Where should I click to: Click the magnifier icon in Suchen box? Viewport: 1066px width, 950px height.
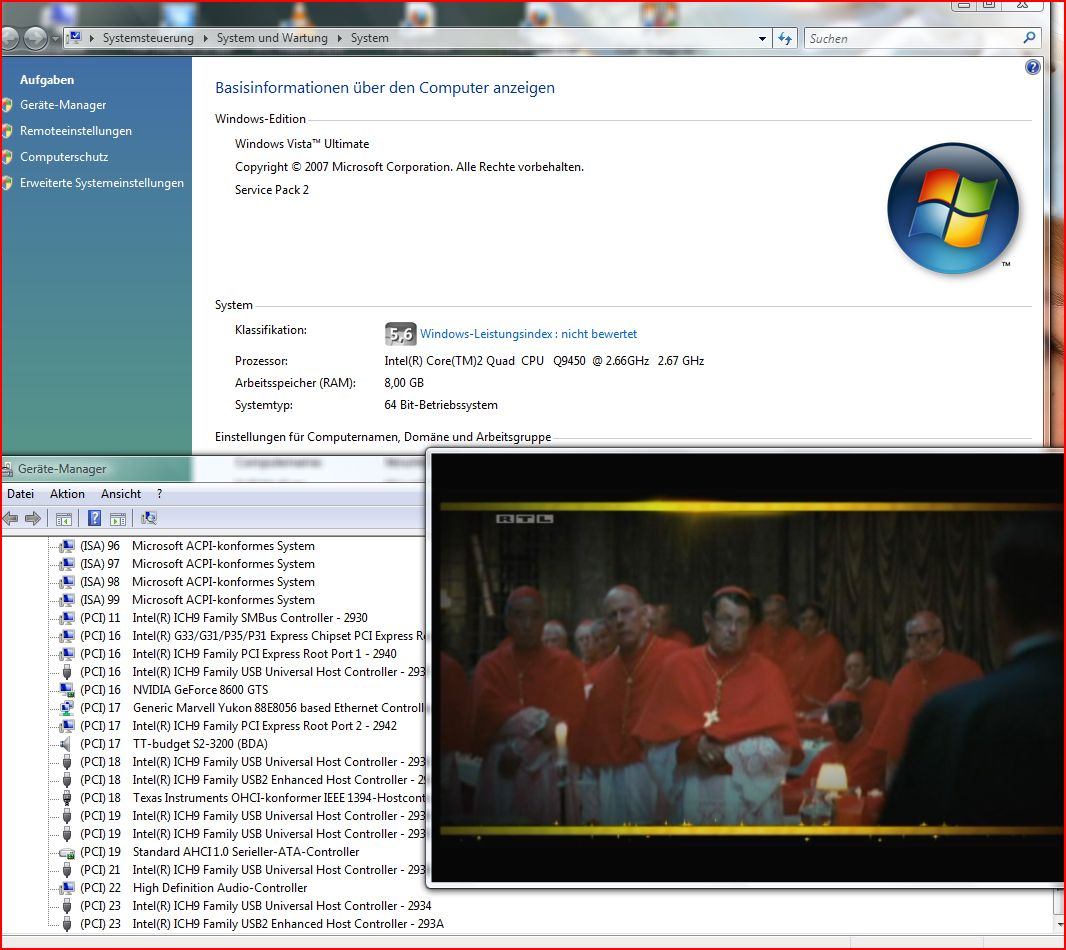(1029, 38)
